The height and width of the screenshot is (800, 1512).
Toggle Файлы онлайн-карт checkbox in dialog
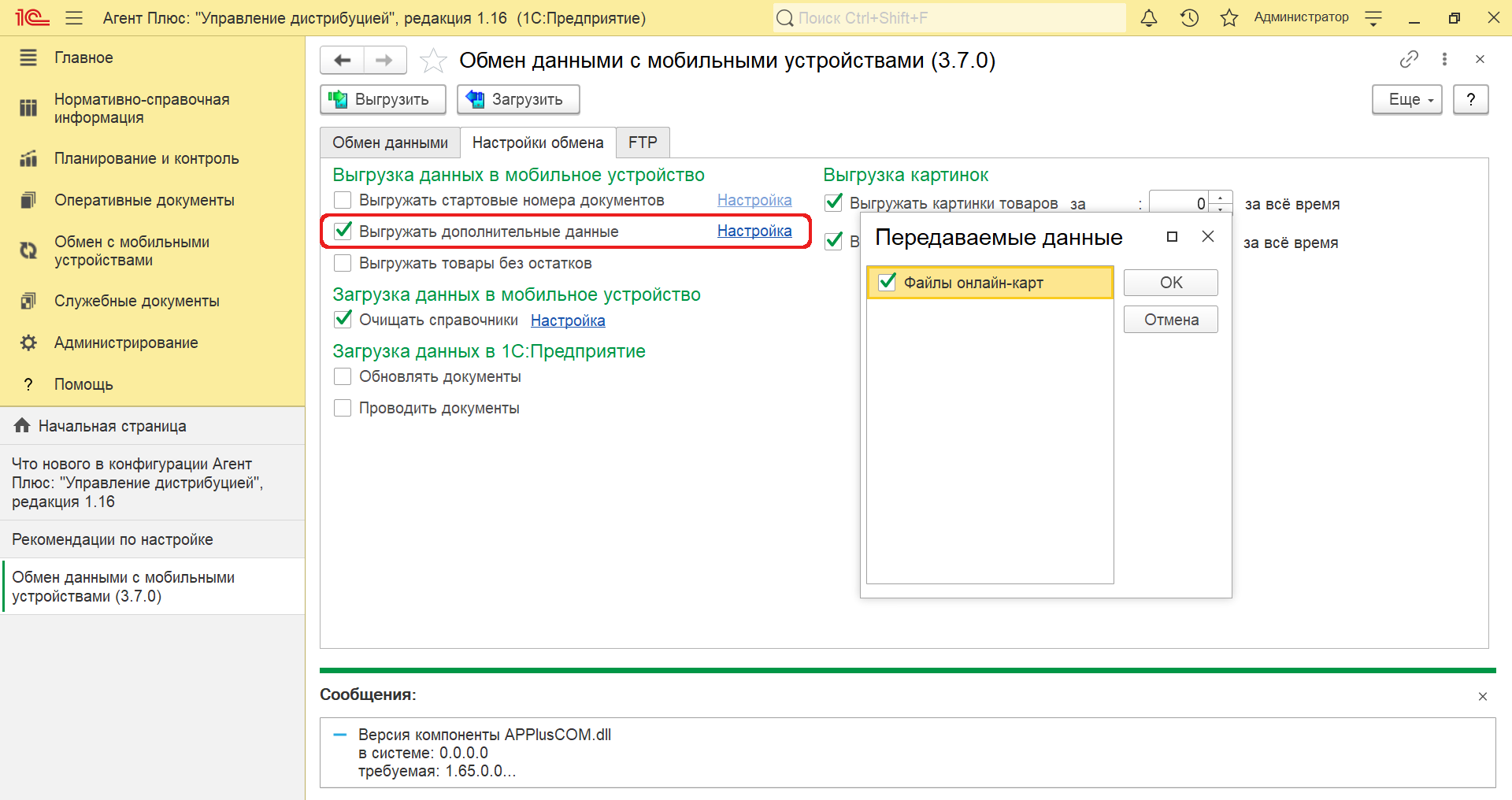point(887,282)
